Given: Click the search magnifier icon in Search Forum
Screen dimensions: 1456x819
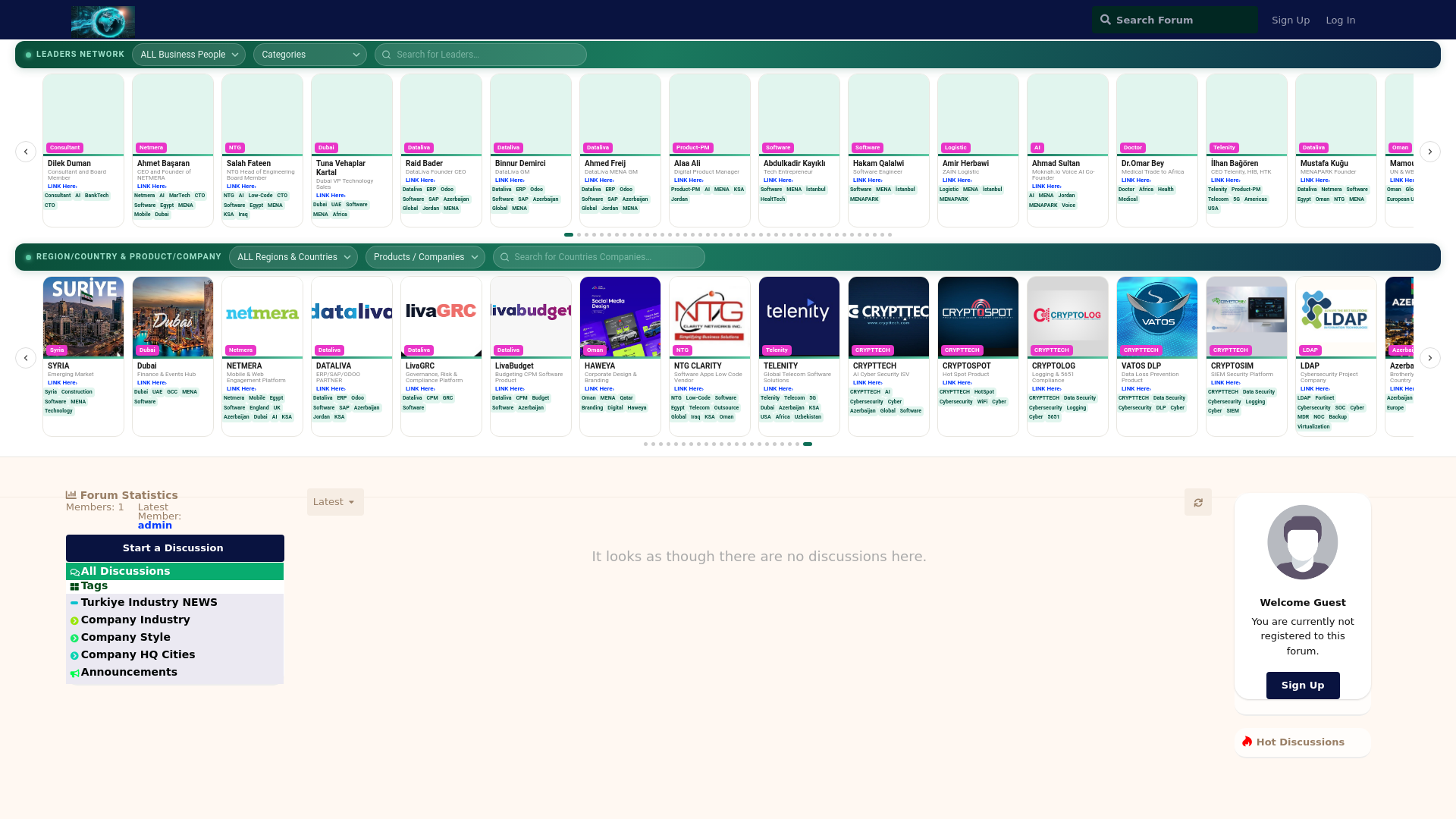Looking at the screenshot, I should 1106,20.
